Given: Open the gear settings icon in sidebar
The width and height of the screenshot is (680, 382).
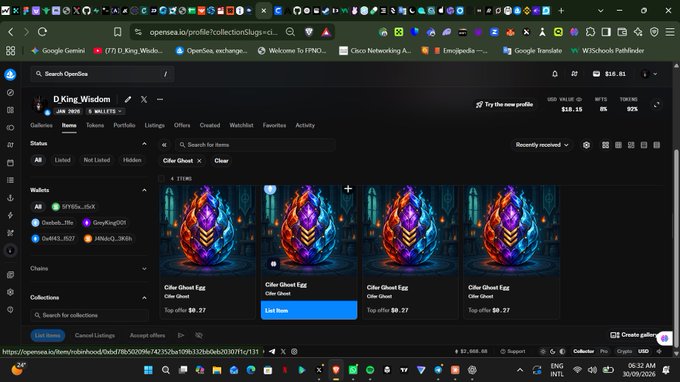Looking at the screenshot, I should pyautogui.click(x=10, y=292).
